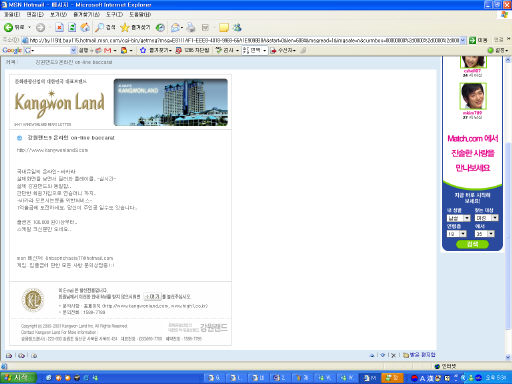Click the History globe icon
This screenshot has height=384, width=512.
[x=160, y=28]
